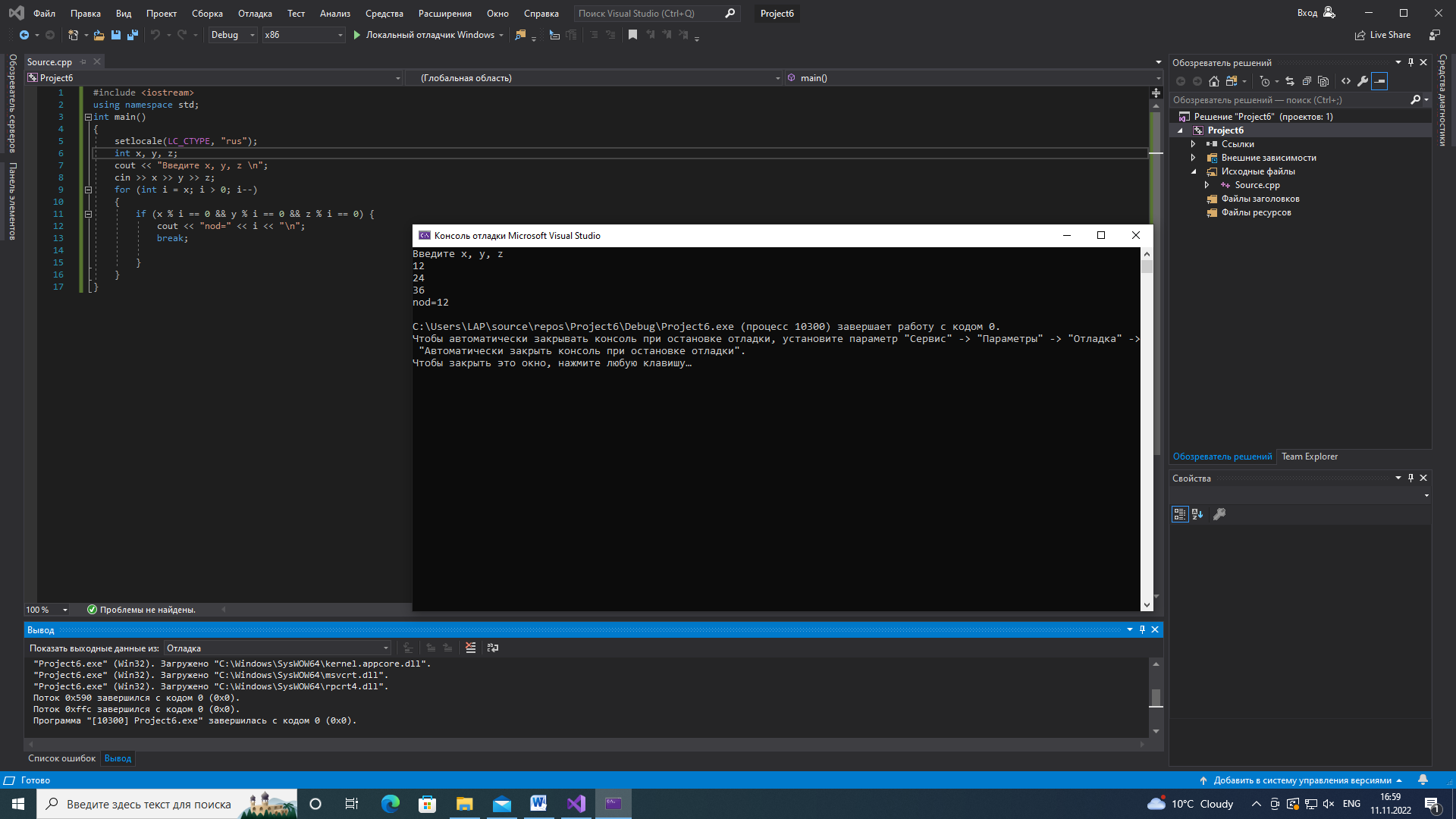
Task: Click the debug console vertical scrollbar
Action: coord(1147,428)
